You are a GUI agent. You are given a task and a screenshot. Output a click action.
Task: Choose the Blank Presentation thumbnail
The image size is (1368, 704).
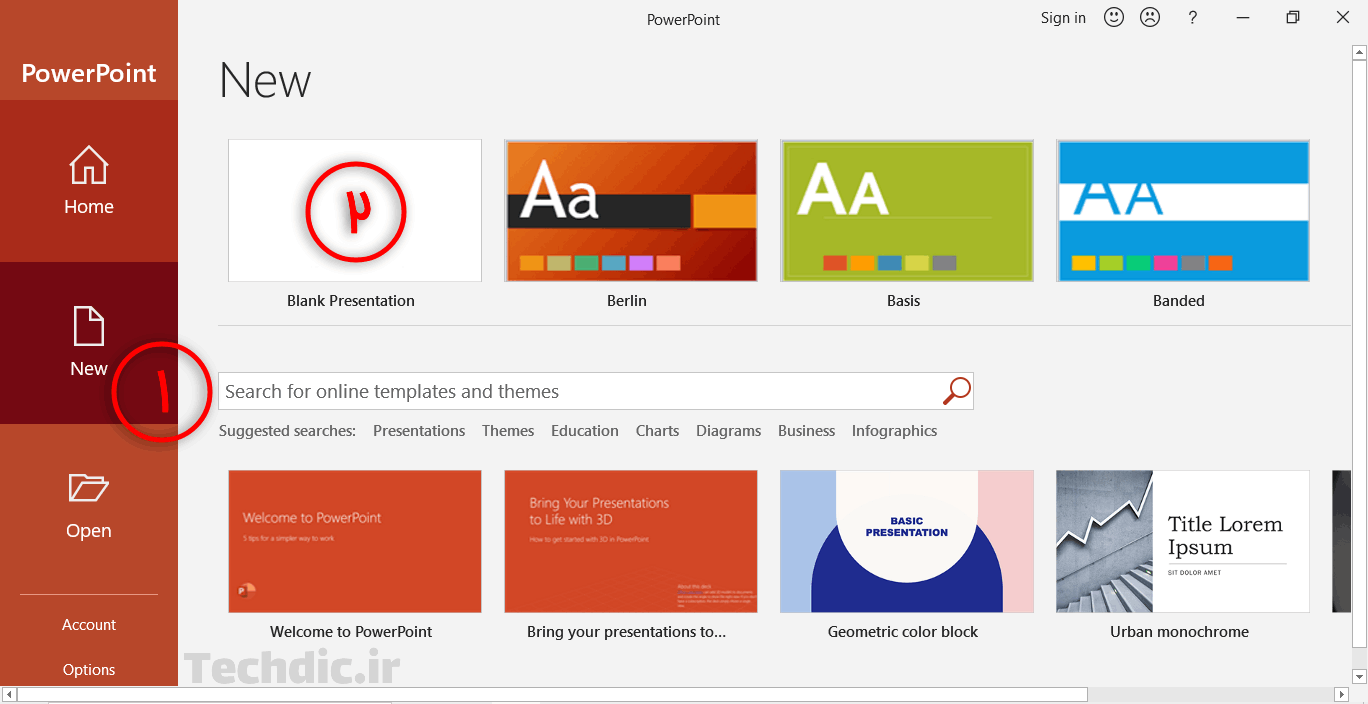[355, 210]
